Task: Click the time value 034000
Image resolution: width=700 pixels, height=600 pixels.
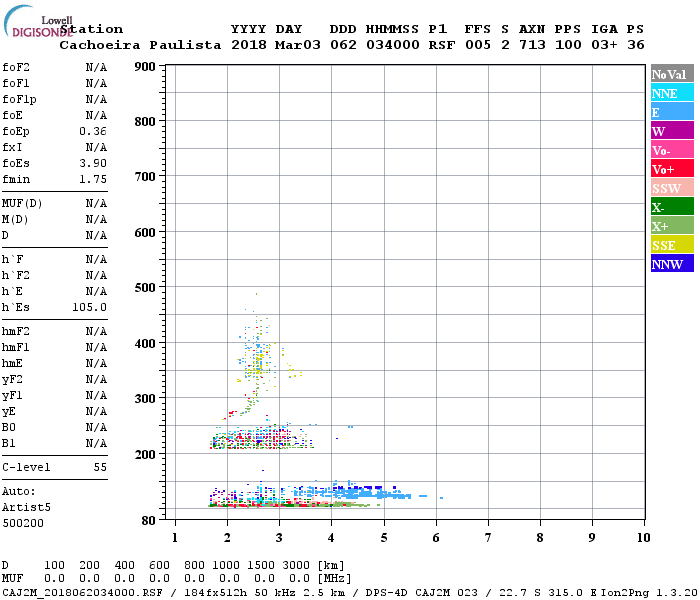Action: coord(393,45)
